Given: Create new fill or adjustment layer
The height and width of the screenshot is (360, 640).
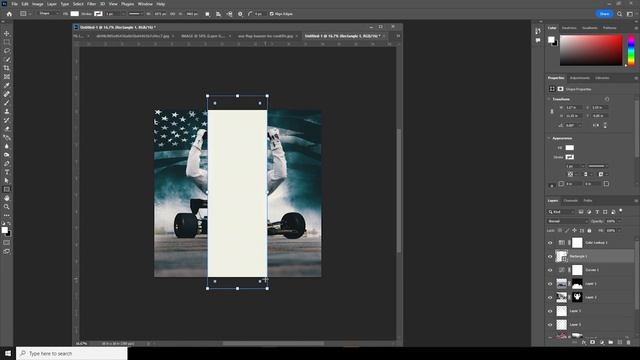Looking at the screenshot, I should tap(602, 342).
